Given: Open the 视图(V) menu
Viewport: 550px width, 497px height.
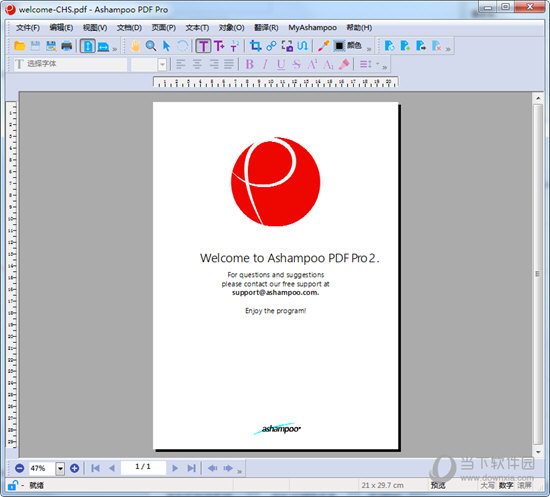Looking at the screenshot, I should [95, 27].
